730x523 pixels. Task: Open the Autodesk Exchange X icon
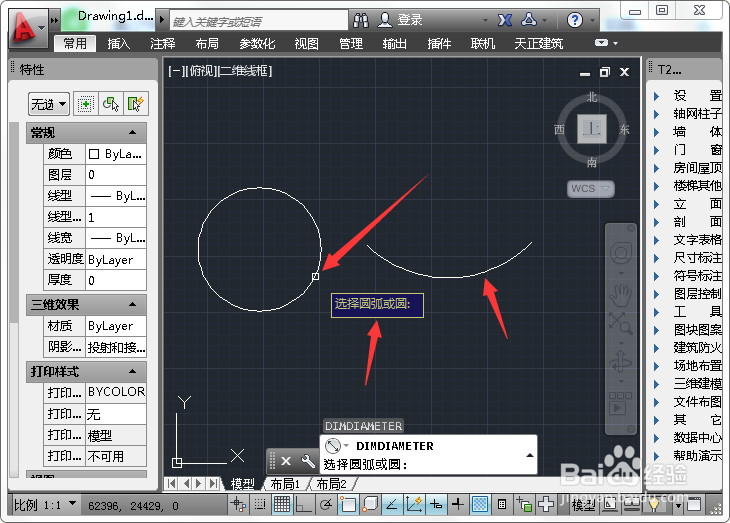[x=505, y=20]
